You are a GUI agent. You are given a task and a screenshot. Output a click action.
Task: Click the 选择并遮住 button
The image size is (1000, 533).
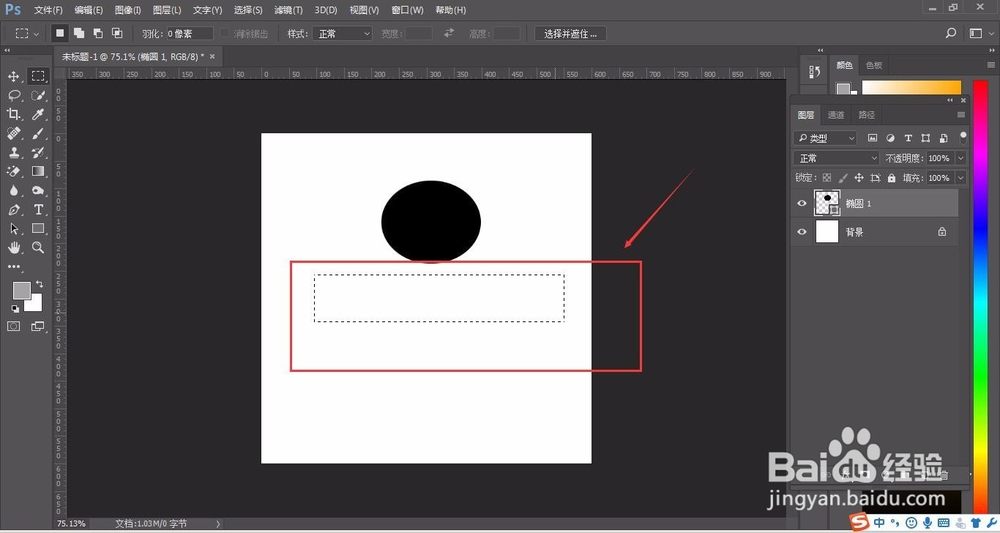pos(570,33)
